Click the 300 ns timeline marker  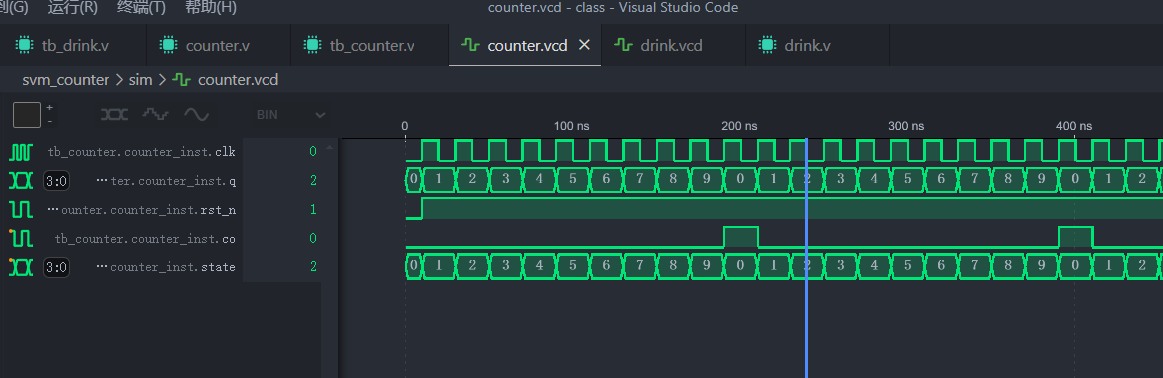907,126
